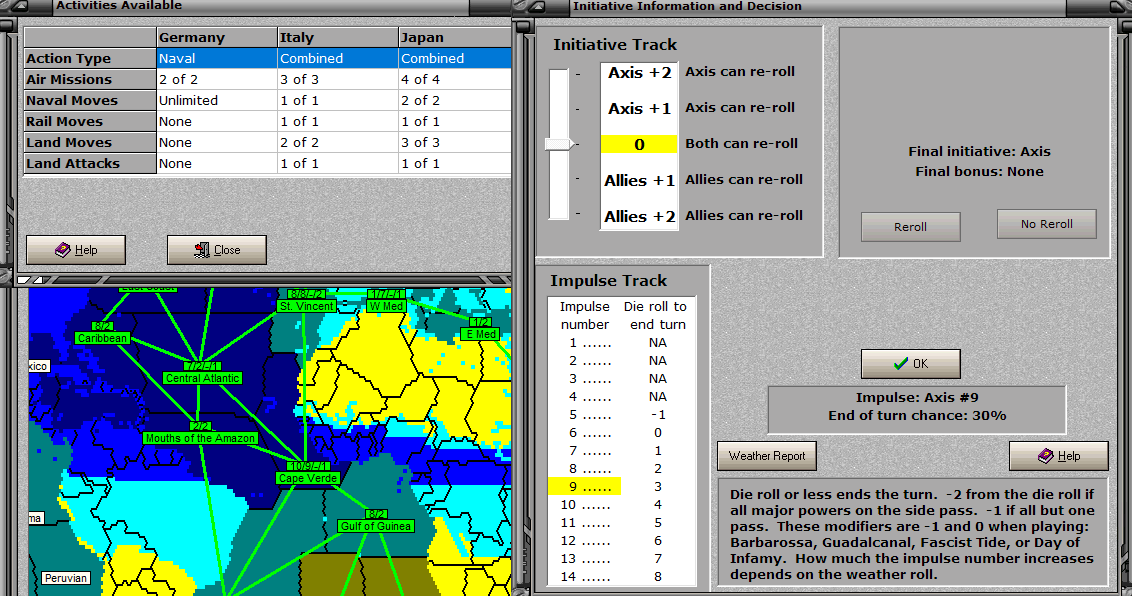The width and height of the screenshot is (1132, 596).
Task: Click Japan's 3 of 3 land moves cell
Action: pyautogui.click(x=455, y=142)
